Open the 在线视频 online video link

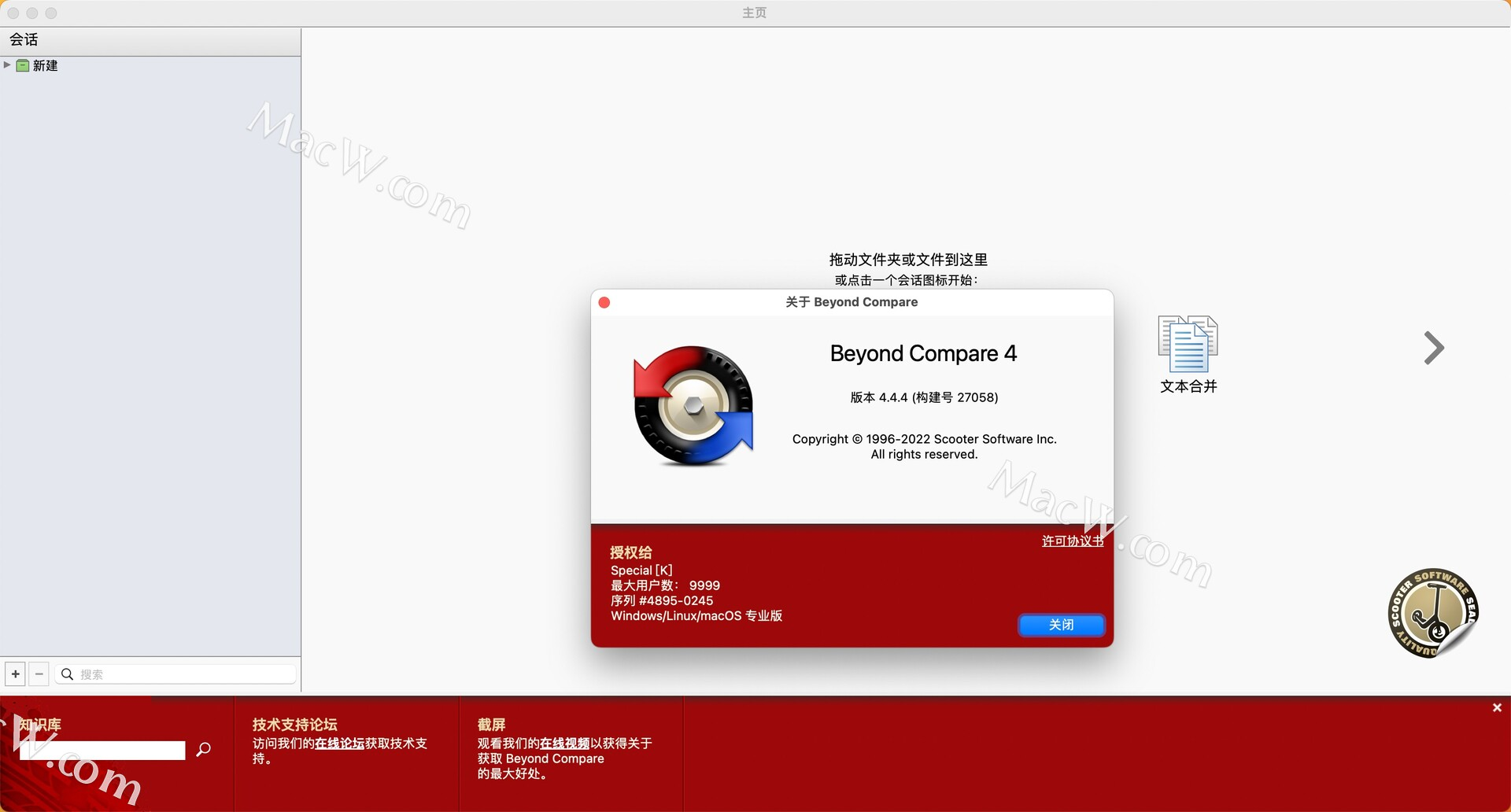pyautogui.click(x=564, y=744)
